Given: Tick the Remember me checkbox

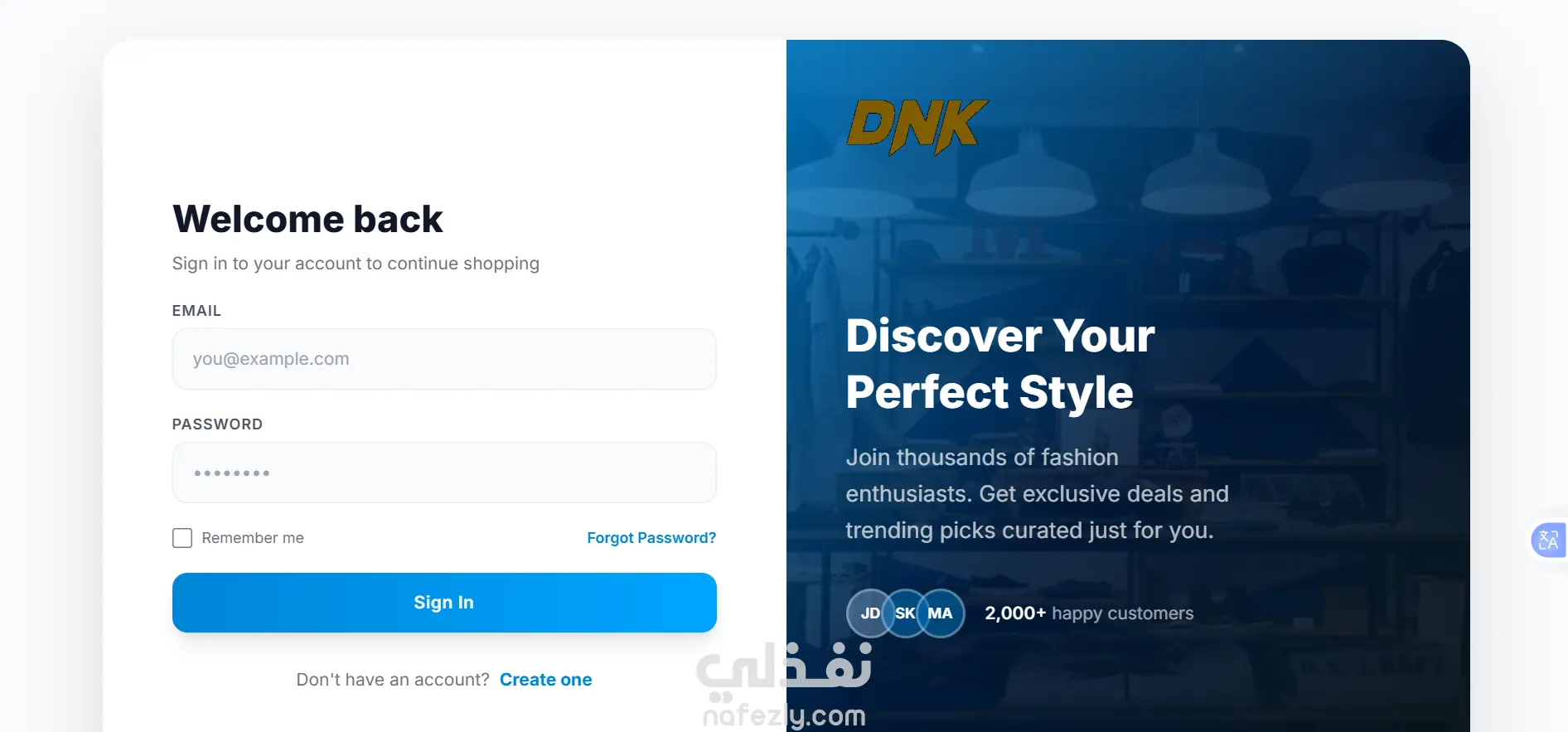Looking at the screenshot, I should [x=182, y=538].
